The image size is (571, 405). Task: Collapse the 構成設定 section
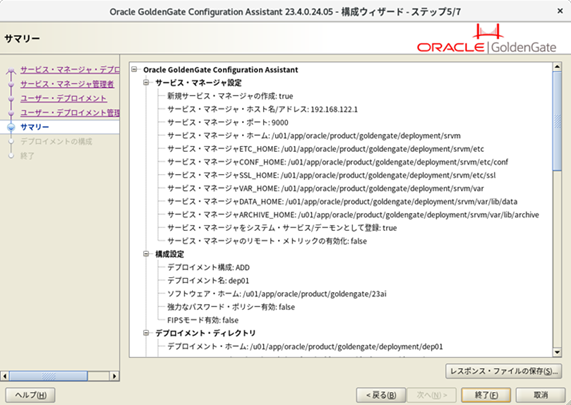(x=146, y=254)
